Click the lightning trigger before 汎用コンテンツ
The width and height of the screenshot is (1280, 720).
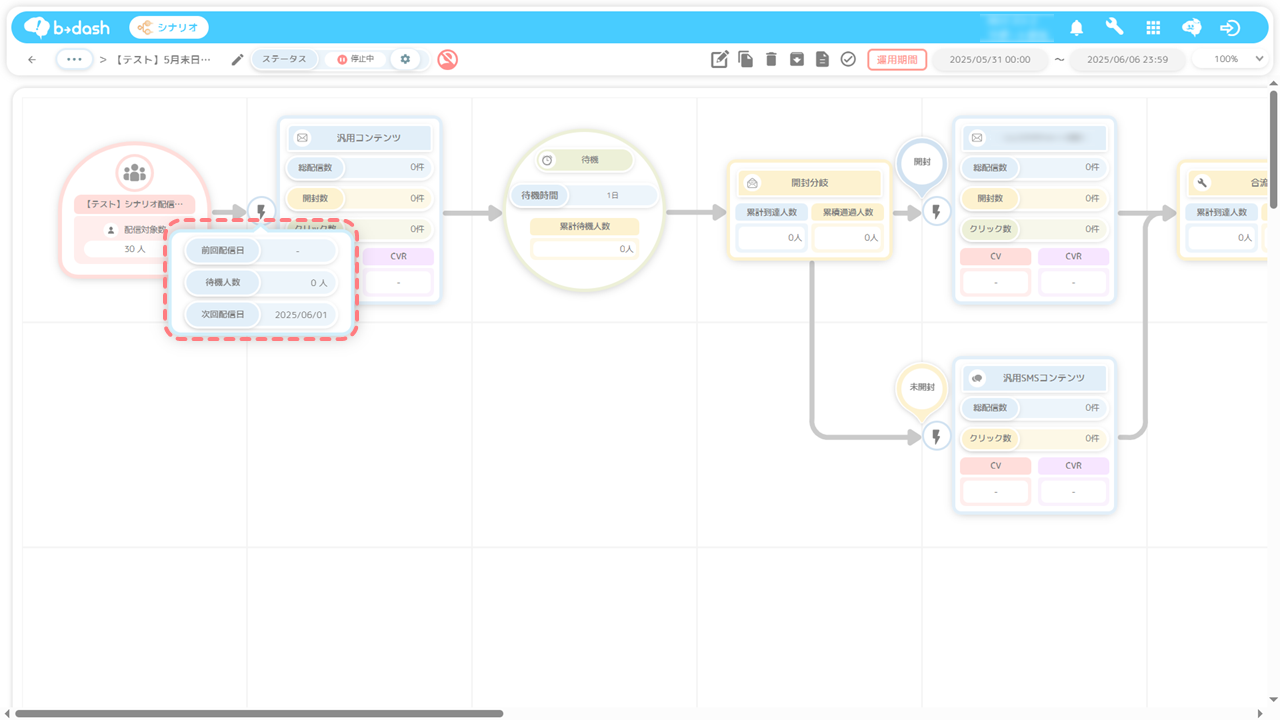click(x=261, y=211)
